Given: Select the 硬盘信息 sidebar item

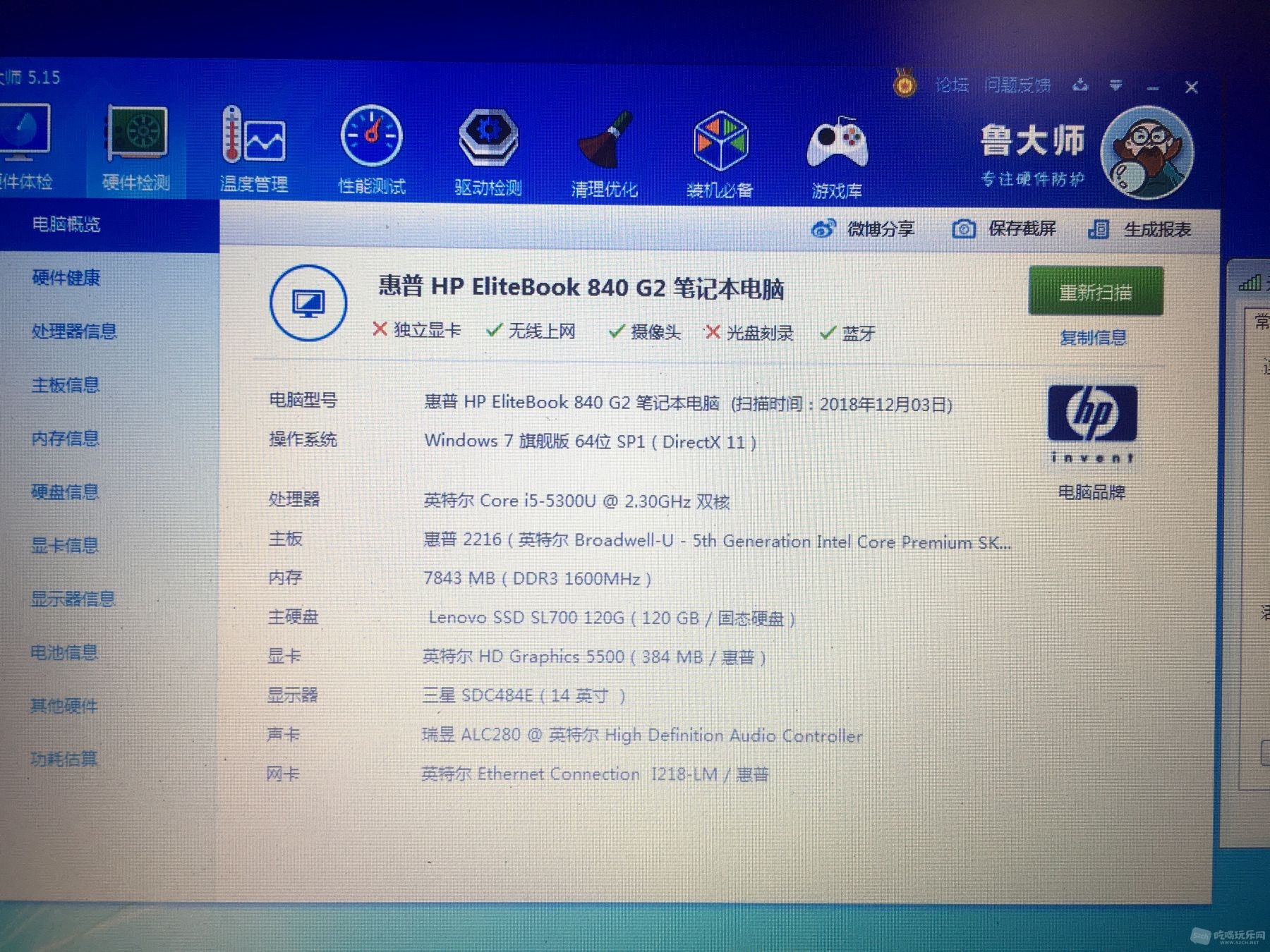Looking at the screenshot, I should 65,492.
